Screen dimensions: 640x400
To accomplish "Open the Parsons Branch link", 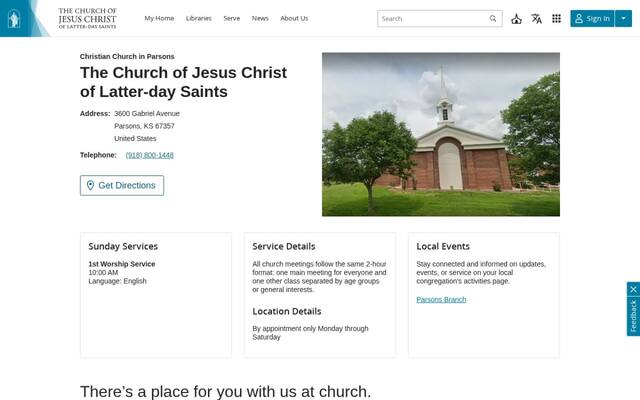I will click(441, 300).
